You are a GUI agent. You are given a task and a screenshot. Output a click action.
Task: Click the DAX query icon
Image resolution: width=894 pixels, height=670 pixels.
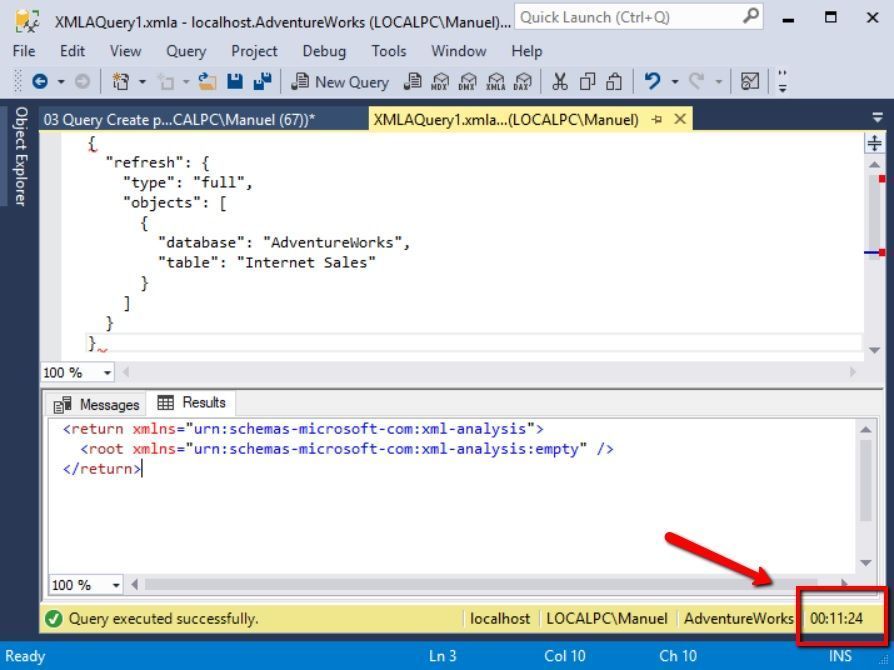pyautogui.click(x=522, y=82)
